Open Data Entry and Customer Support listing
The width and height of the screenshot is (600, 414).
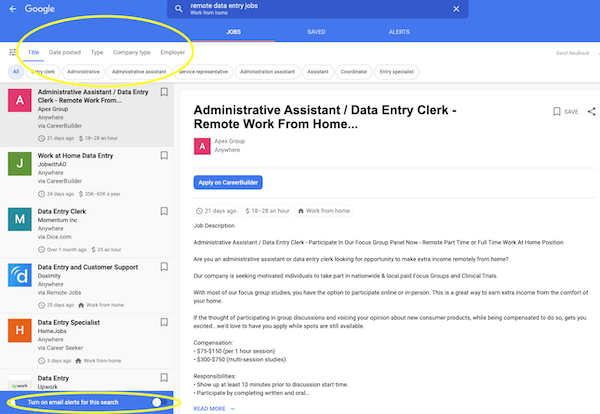(86, 286)
